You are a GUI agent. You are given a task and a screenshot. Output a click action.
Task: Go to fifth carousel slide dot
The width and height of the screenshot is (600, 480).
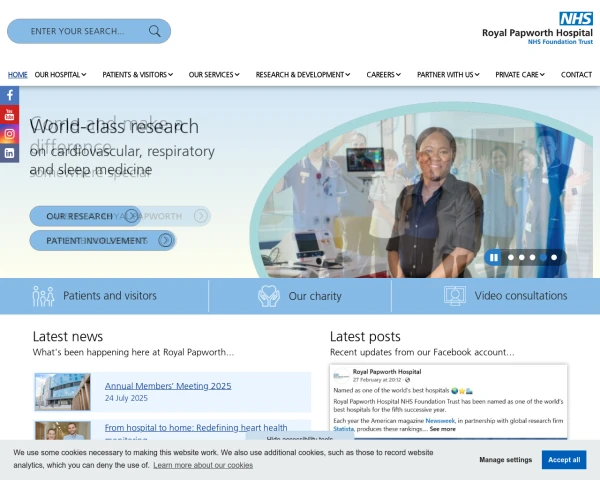[554, 258]
